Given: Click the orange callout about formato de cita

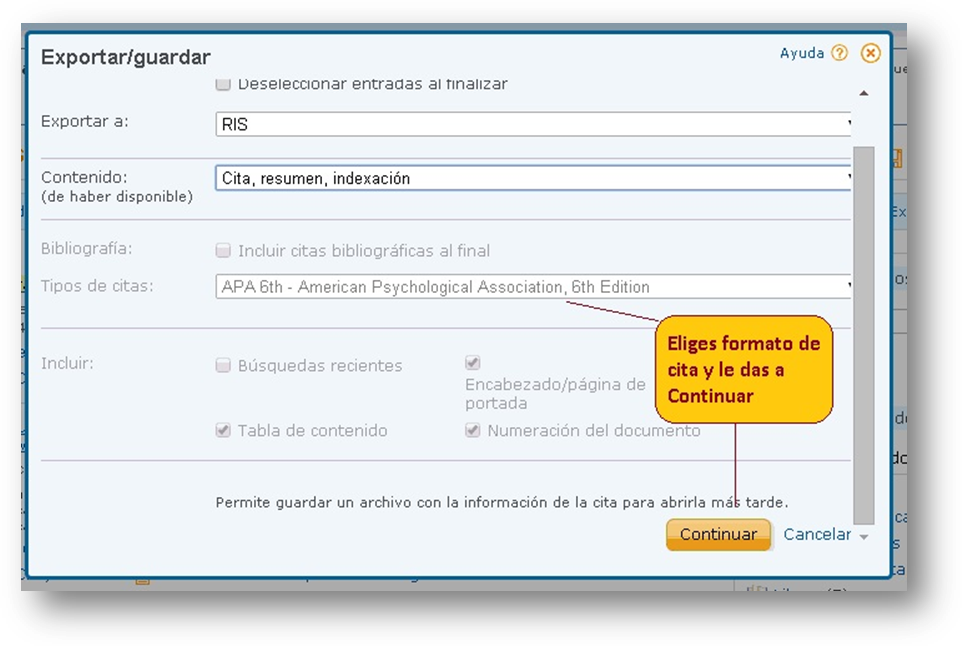Looking at the screenshot, I should pyautogui.click(x=744, y=370).
